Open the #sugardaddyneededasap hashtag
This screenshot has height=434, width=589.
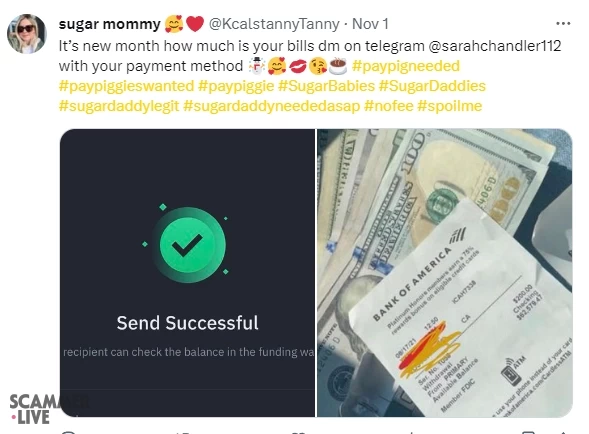click(272, 106)
